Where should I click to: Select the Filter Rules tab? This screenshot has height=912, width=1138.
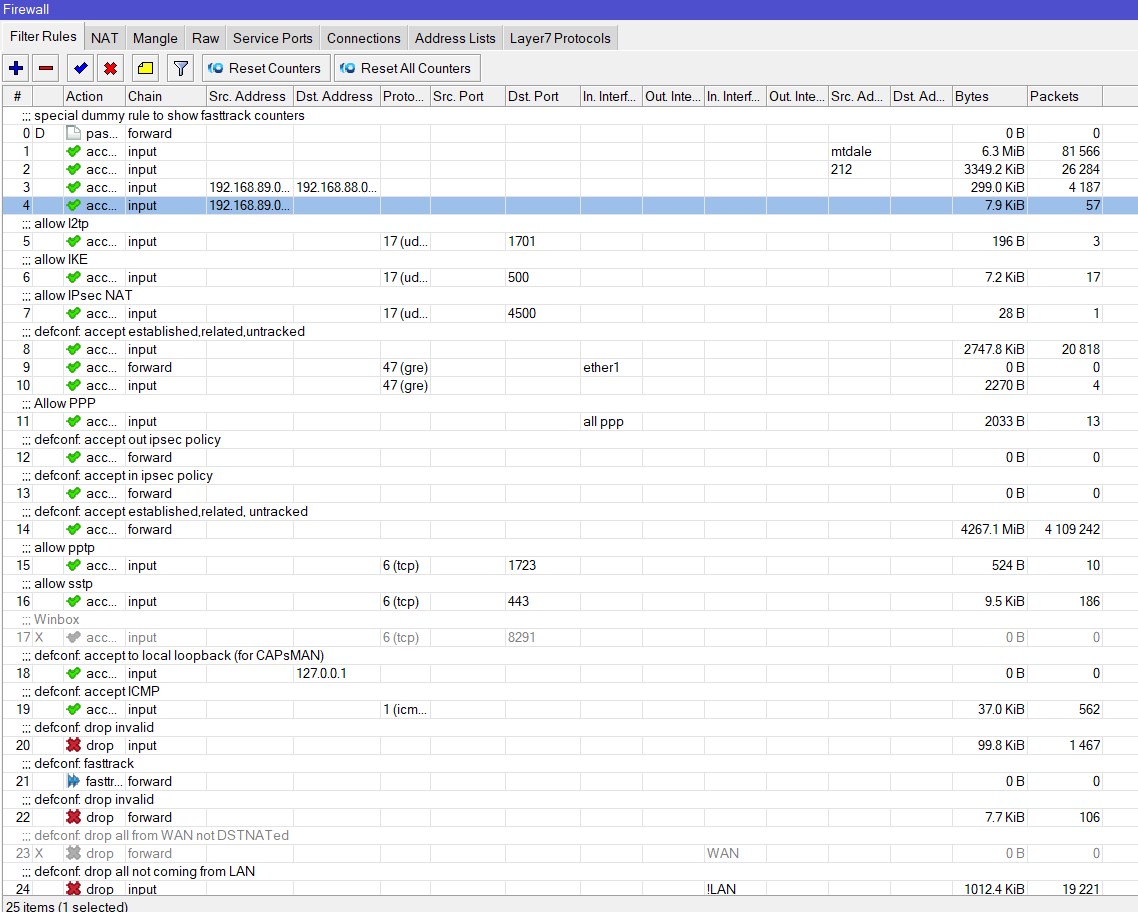pos(43,36)
